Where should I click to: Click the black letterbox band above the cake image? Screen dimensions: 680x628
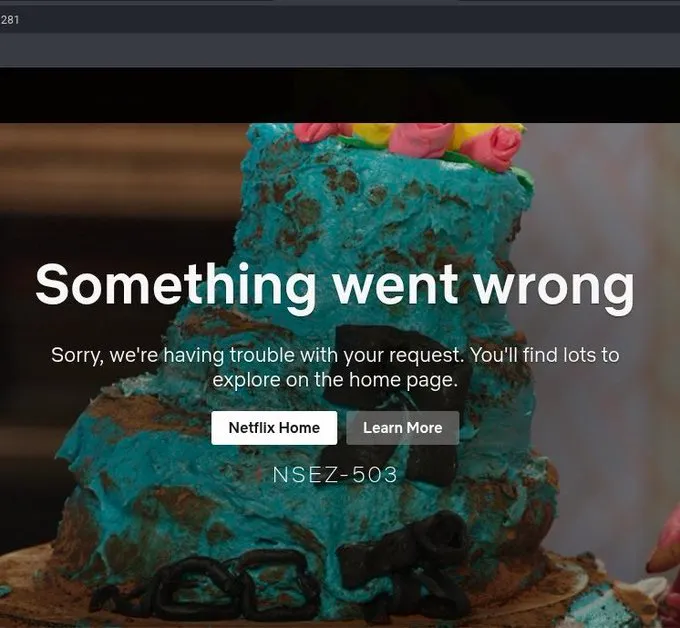[x=340, y=95]
